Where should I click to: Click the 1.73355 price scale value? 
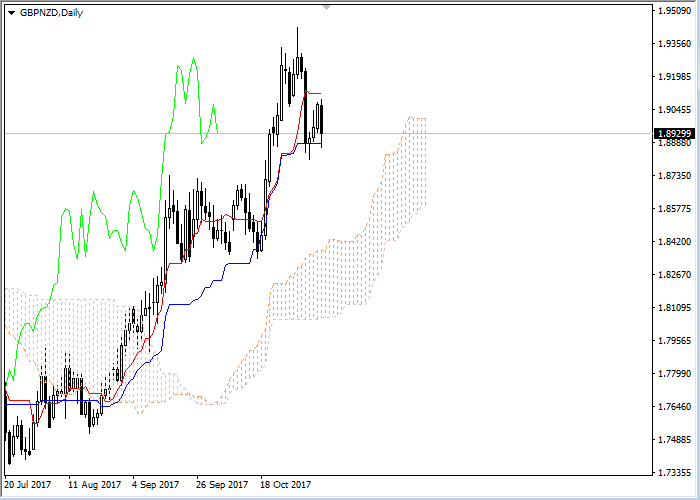674,472
